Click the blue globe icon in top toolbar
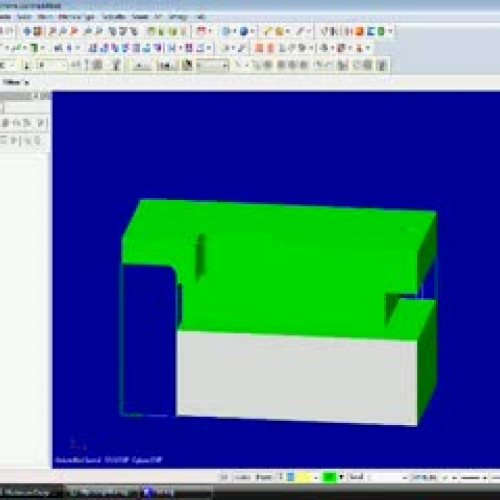This screenshot has width=500, height=500. click(244, 31)
